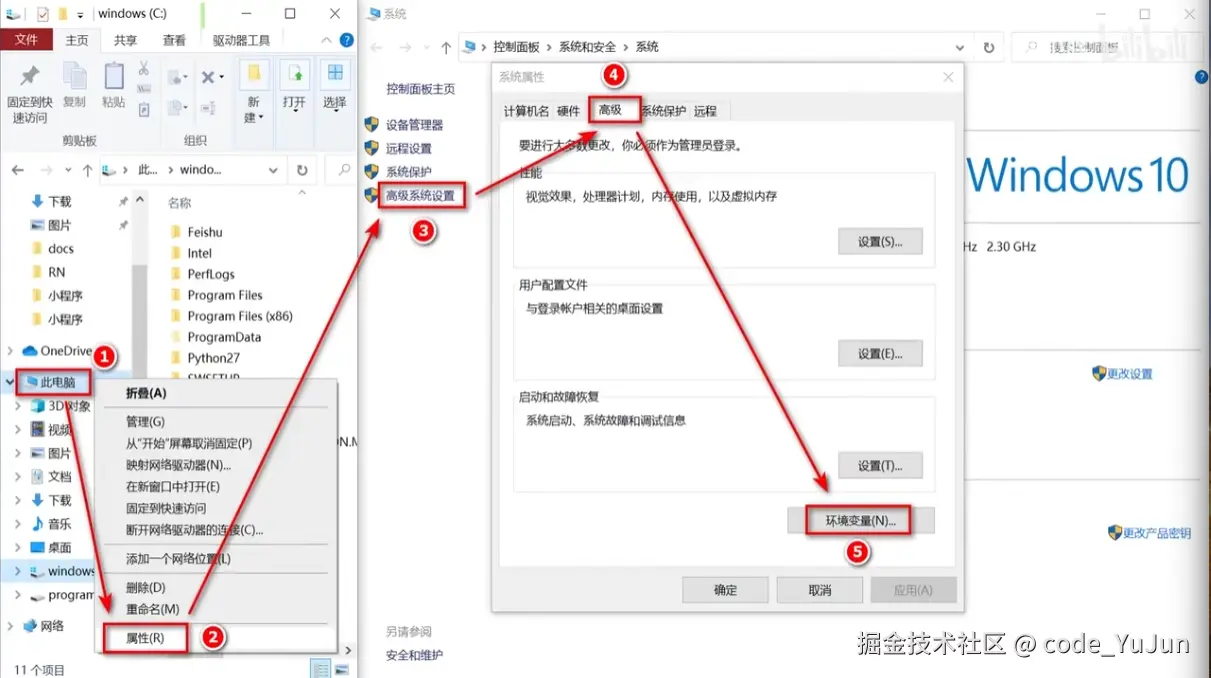Screen dimensions: 1211x678
Task: Go up one folder level in Explorer
Action: tap(88, 170)
